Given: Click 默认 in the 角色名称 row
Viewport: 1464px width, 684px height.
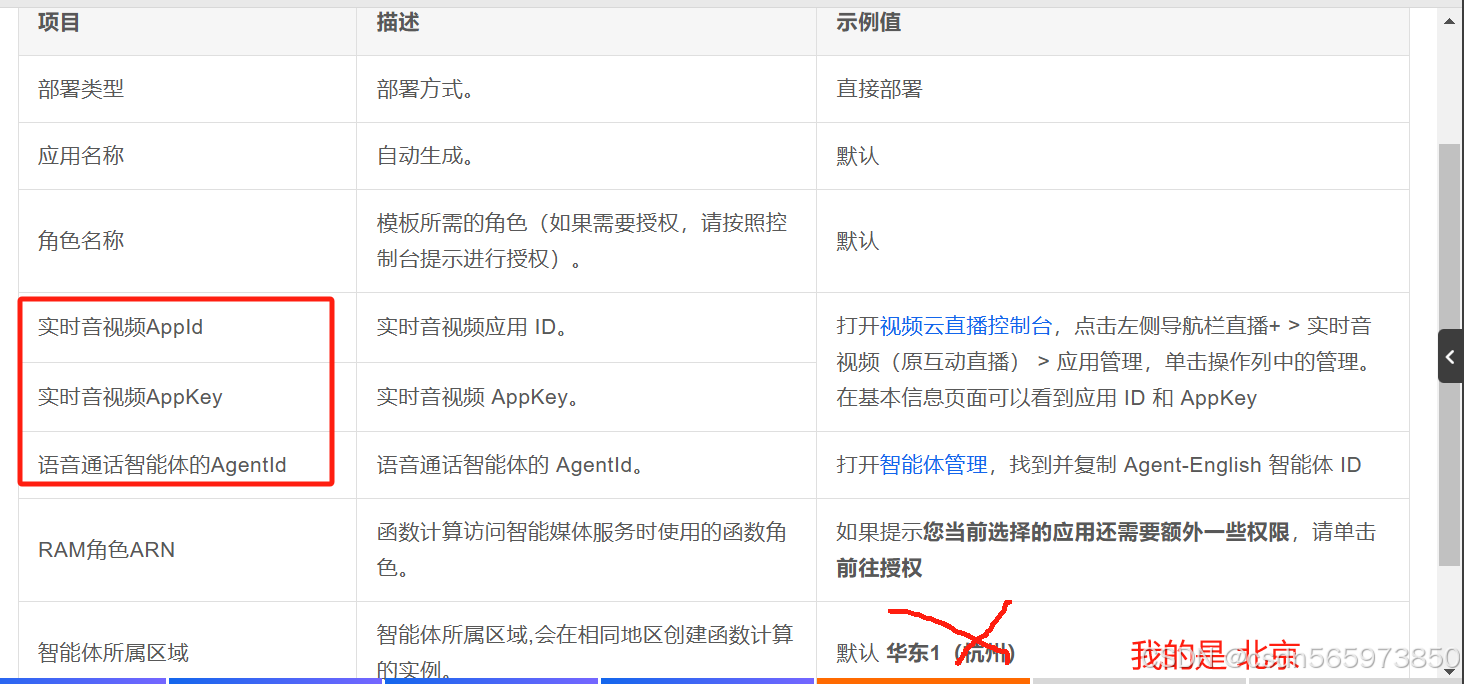Looking at the screenshot, I should (858, 241).
